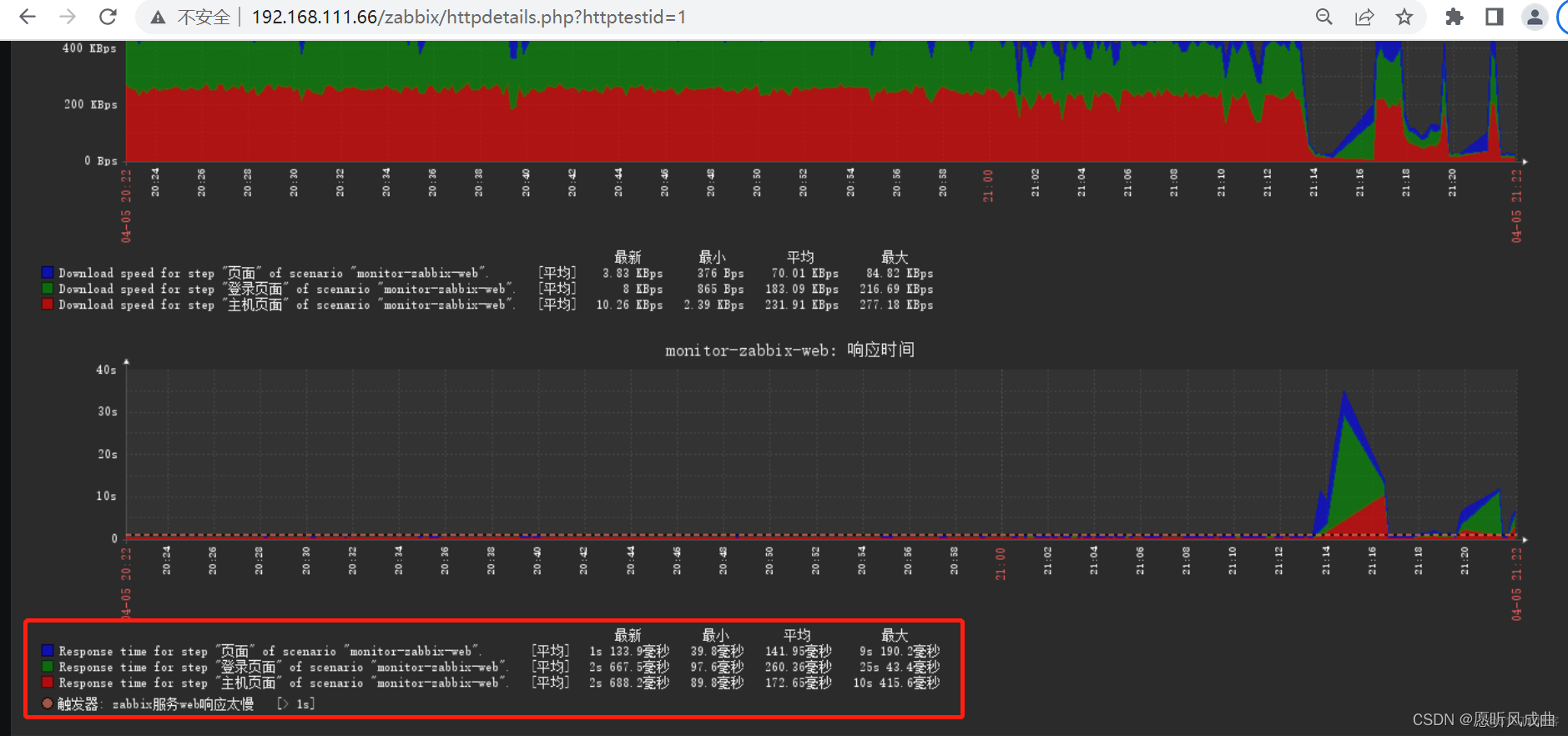Image resolution: width=1568 pixels, height=736 pixels.
Task: Share this page via share icon
Action: [x=1364, y=17]
